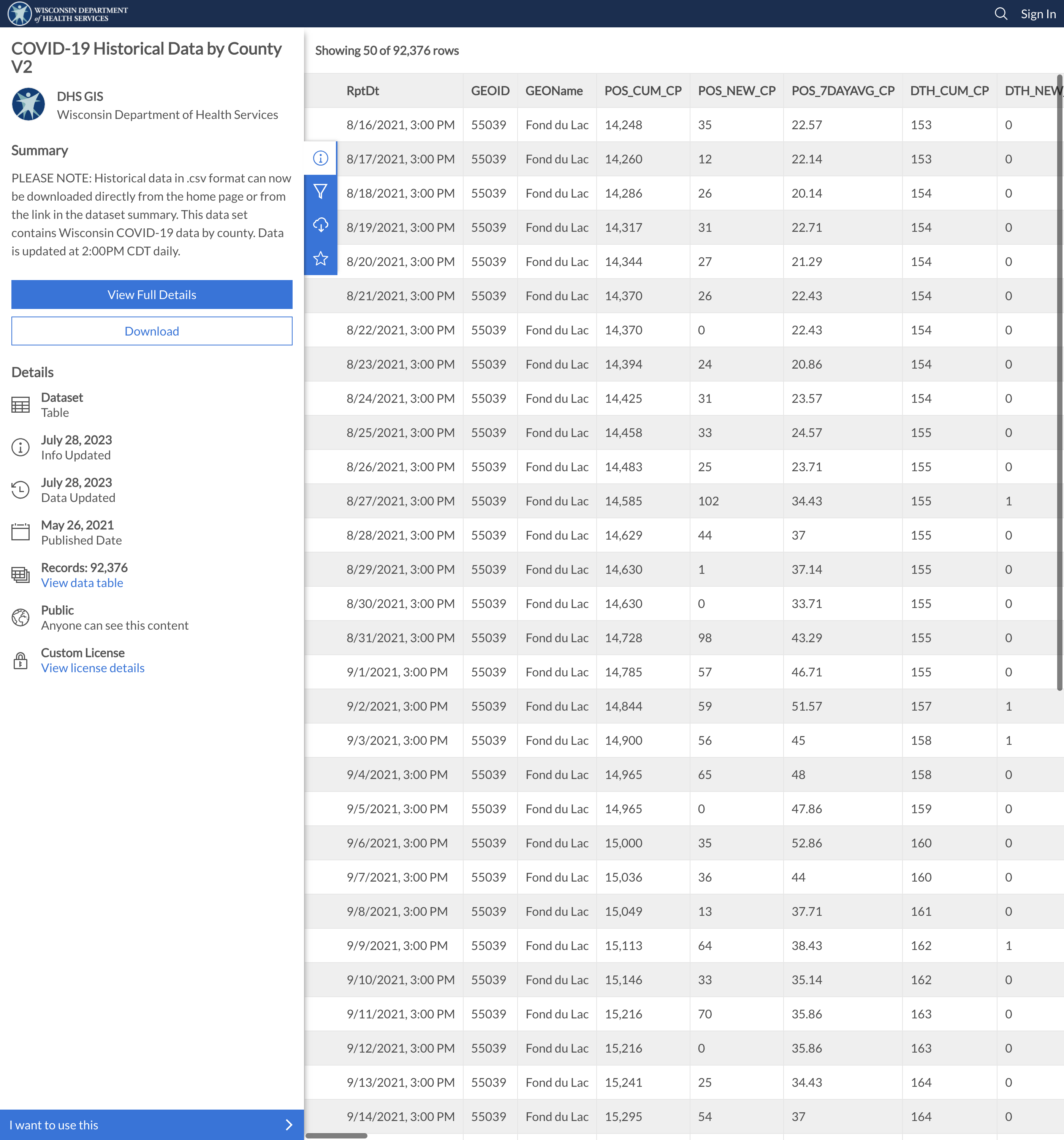This screenshot has height=1140, width=1064.
Task: Click the GEOName column header
Action: point(554,90)
